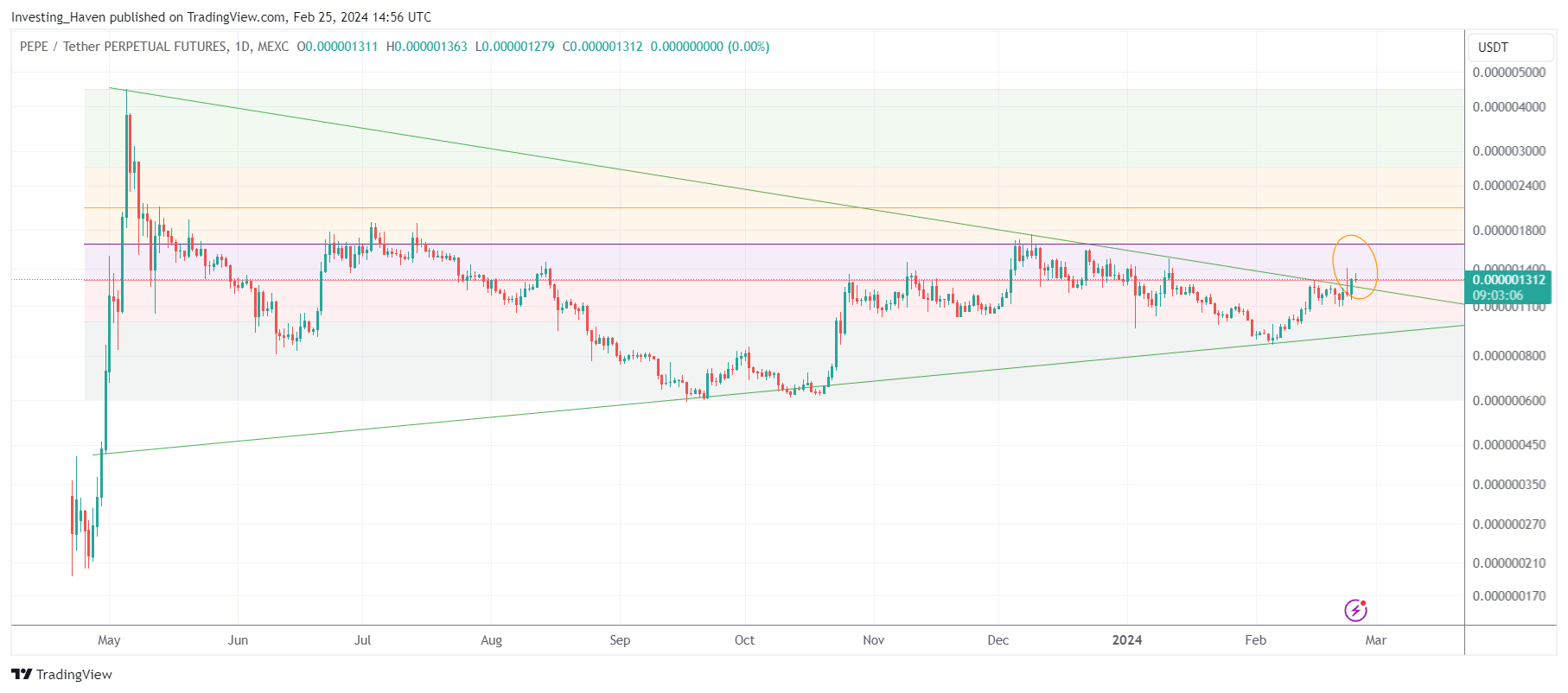
Task: Click the change value 0.000000000 (0.00%)
Action: (x=710, y=47)
